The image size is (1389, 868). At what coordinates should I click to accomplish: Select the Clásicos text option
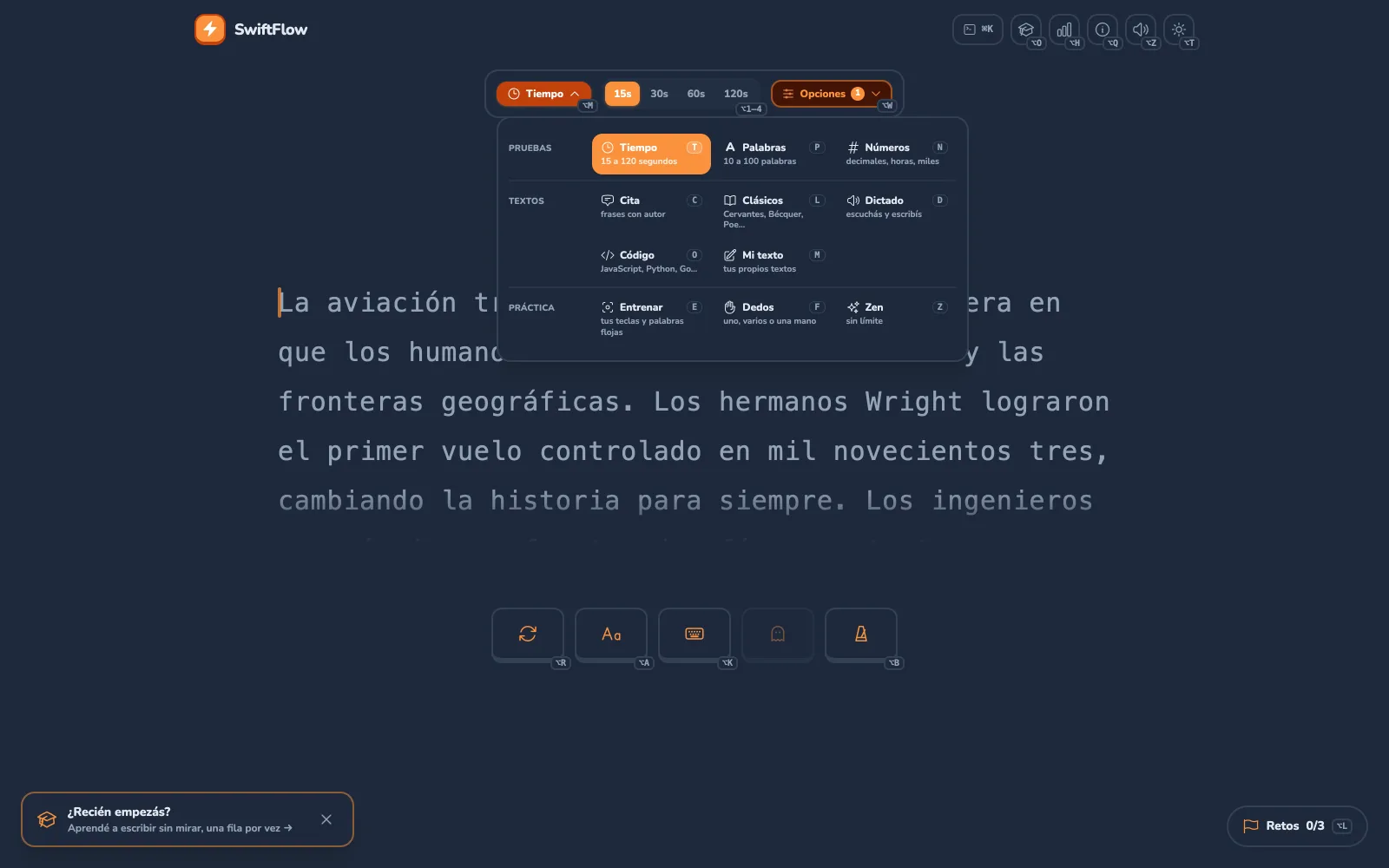[x=773, y=212]
